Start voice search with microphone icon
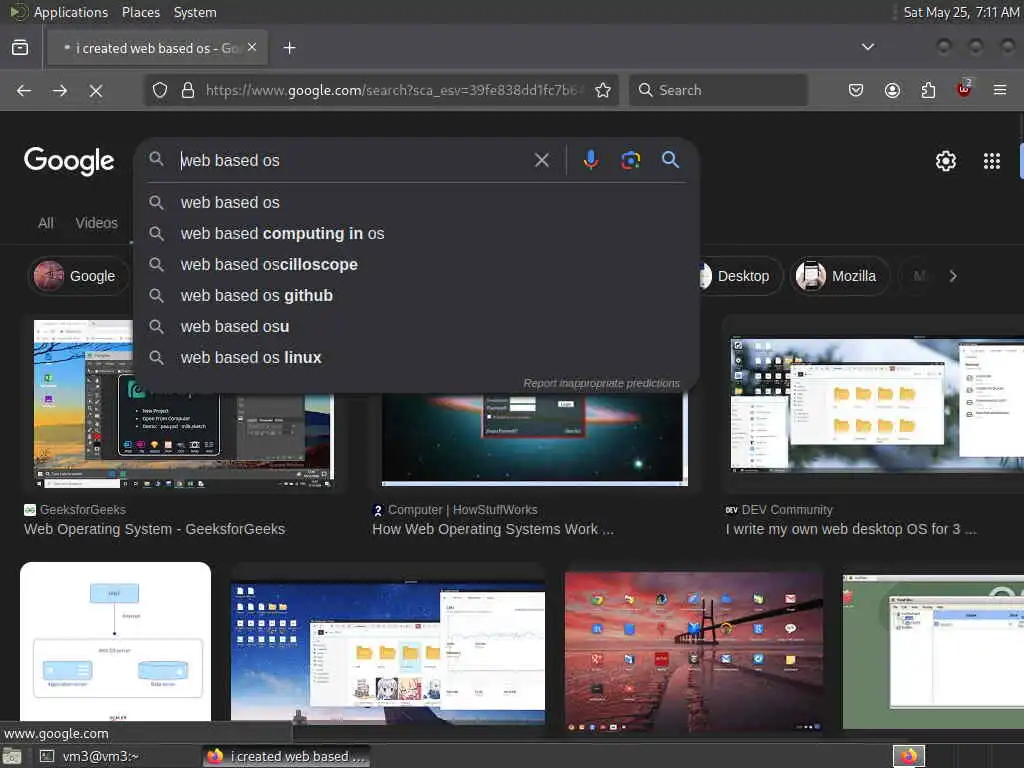This screenshot has height=768, width=1024. [x=590, y=160]
